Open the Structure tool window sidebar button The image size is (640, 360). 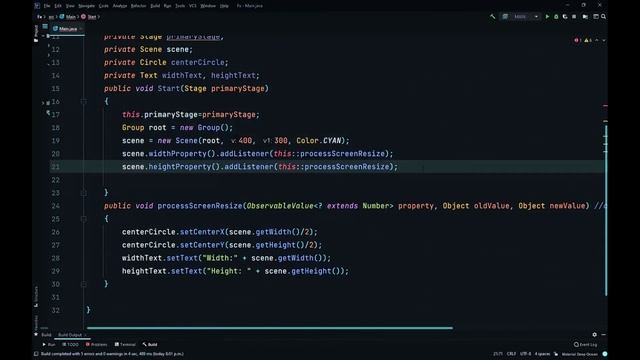click(x=36, y=297)
